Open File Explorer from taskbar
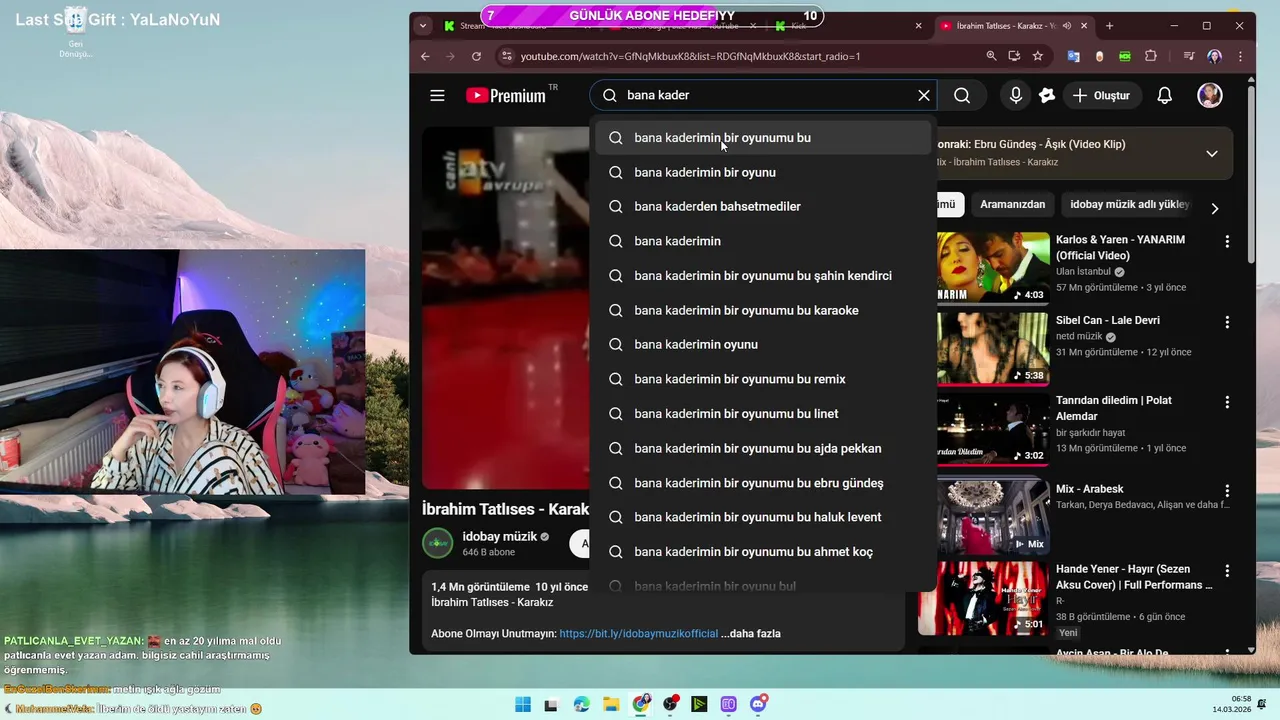The image size is (1280, 720). [x=611, y=704]
